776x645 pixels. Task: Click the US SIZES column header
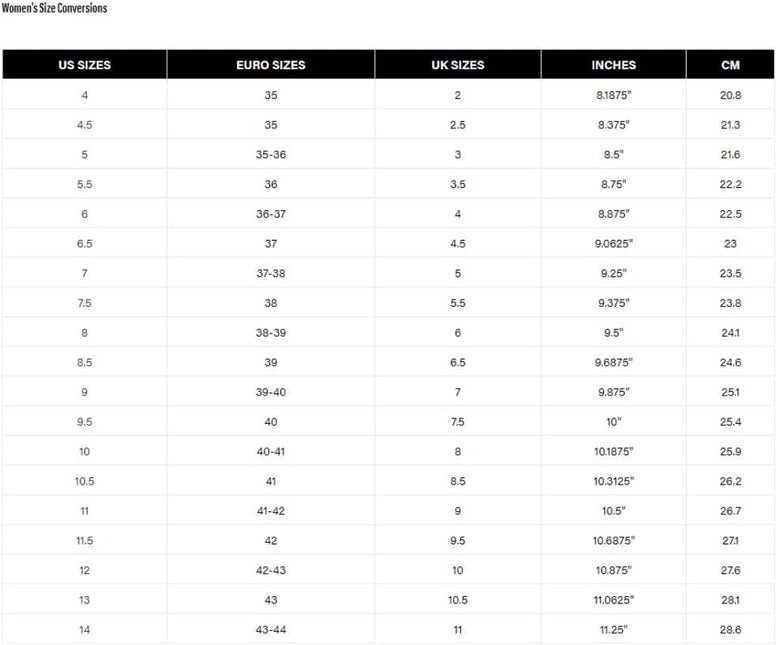(85, 64)
